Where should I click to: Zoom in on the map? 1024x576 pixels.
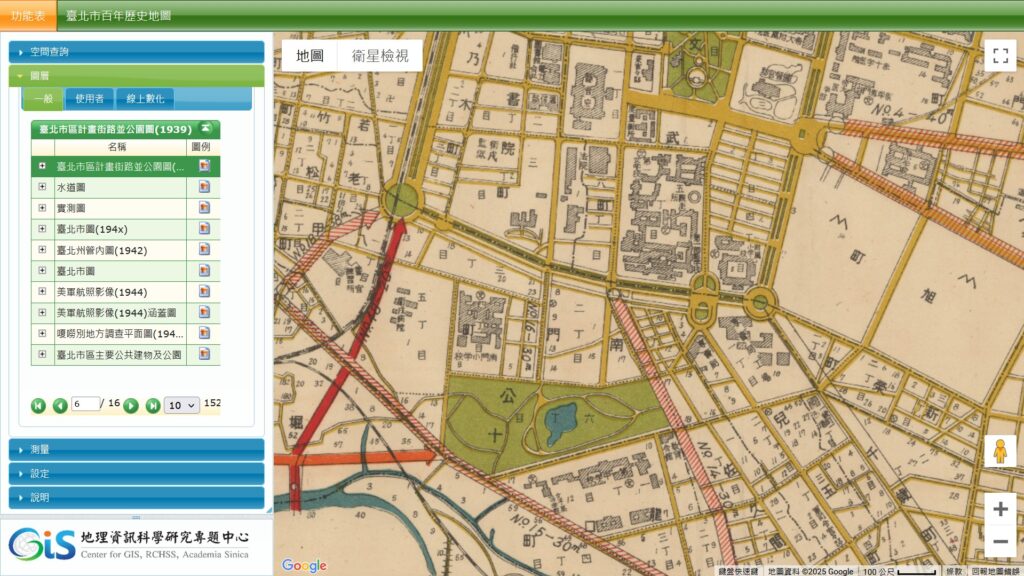[x=1000, y=509]
